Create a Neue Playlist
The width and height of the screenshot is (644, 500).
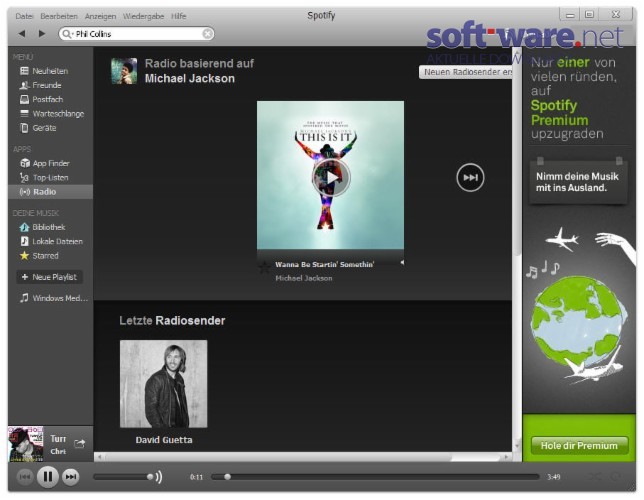pyautogui.click(x=49, y=277)
